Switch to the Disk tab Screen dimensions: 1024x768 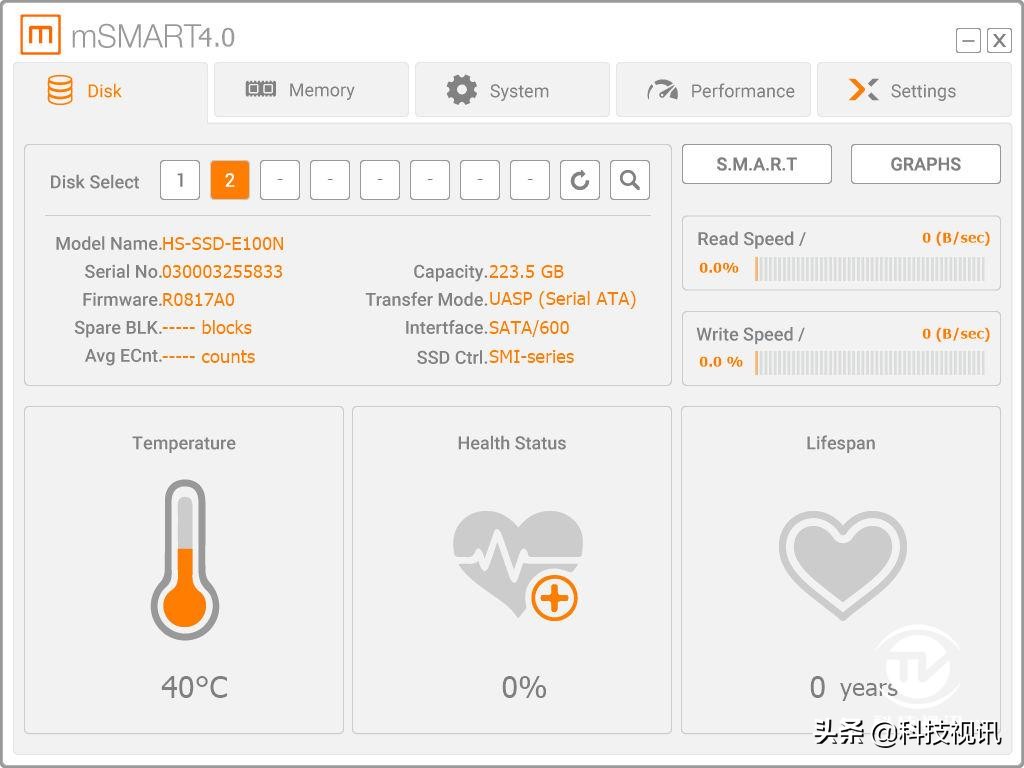click(110, 91)
